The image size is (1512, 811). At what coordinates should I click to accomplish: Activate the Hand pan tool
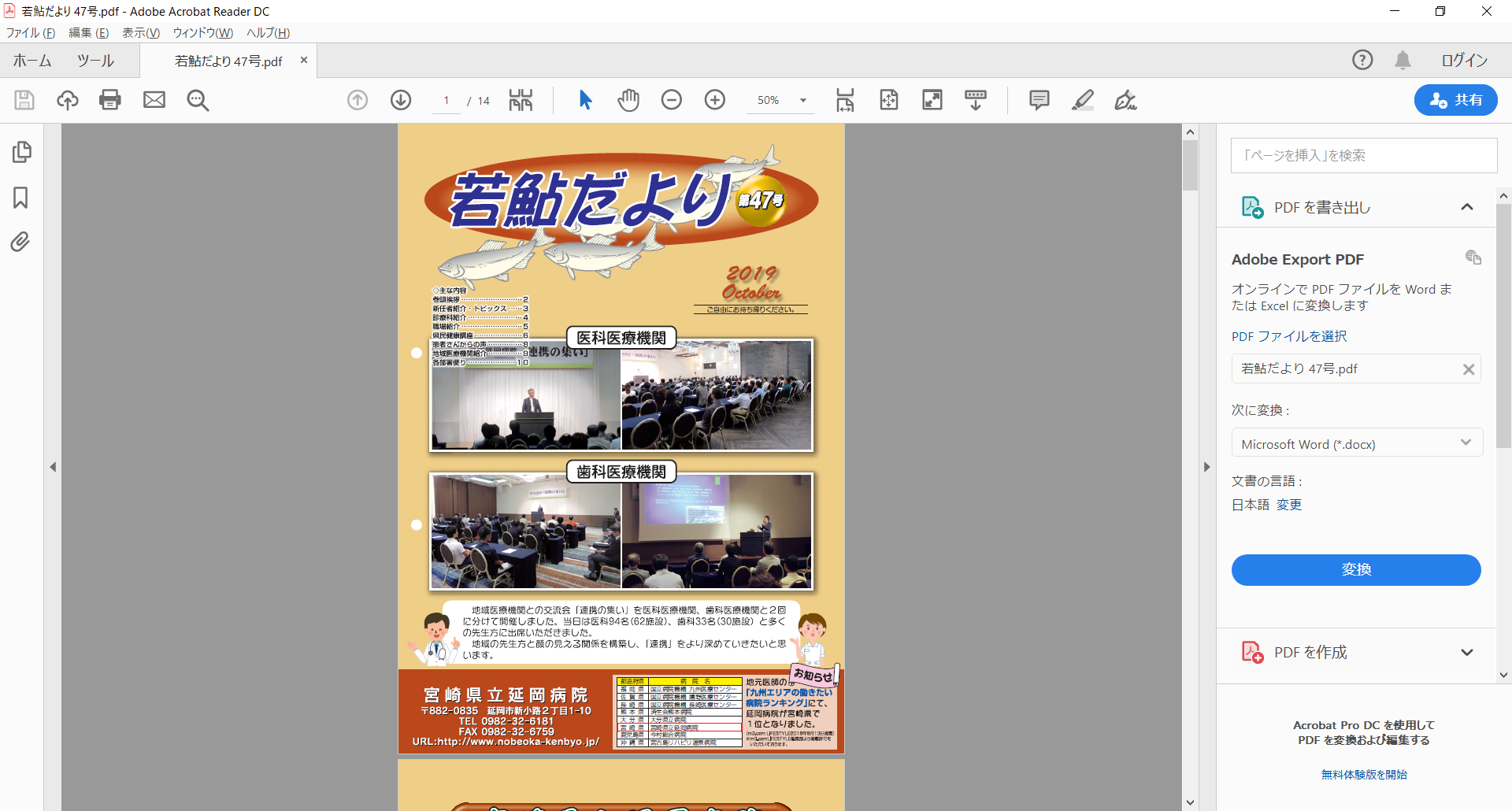click(x=628, y=100)
